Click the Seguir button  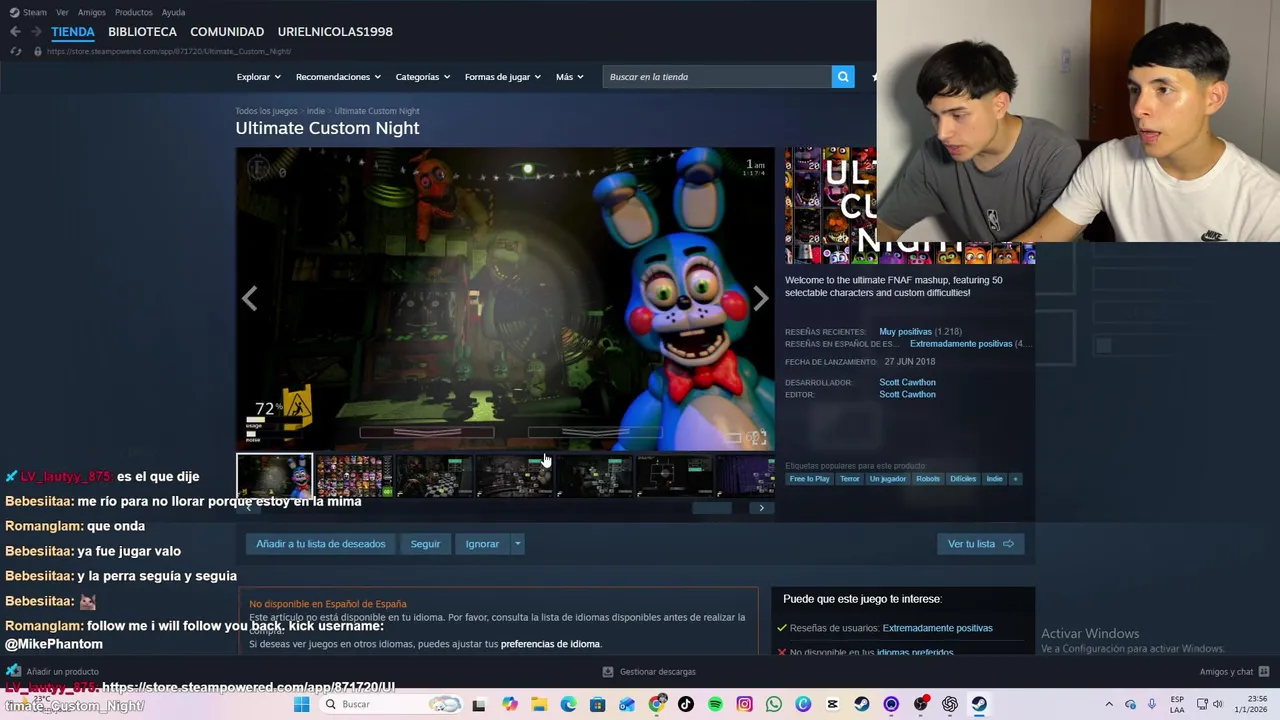point(425,544)
